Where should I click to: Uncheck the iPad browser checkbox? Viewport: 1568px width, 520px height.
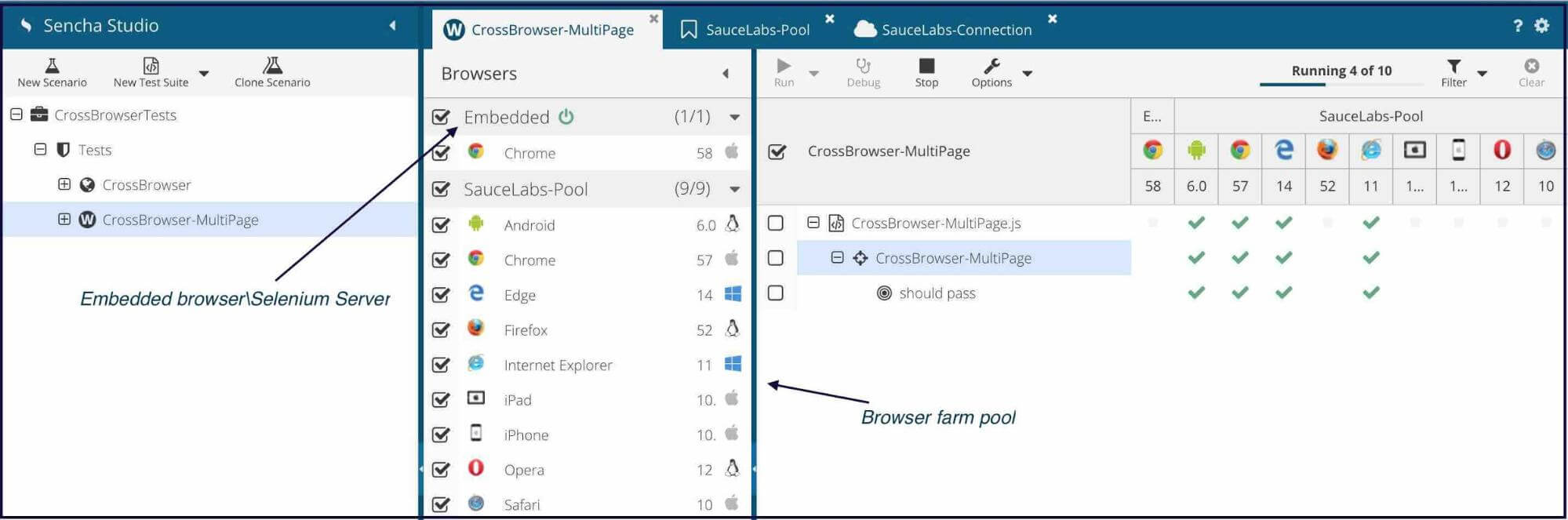point(441,399)
